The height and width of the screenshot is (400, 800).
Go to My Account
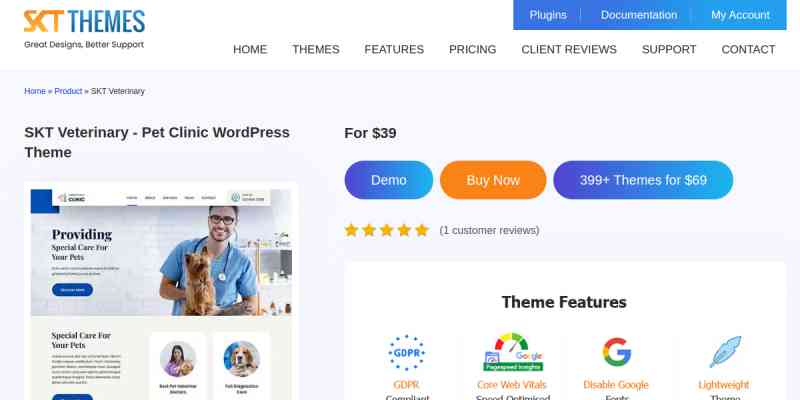click(740, 15)
